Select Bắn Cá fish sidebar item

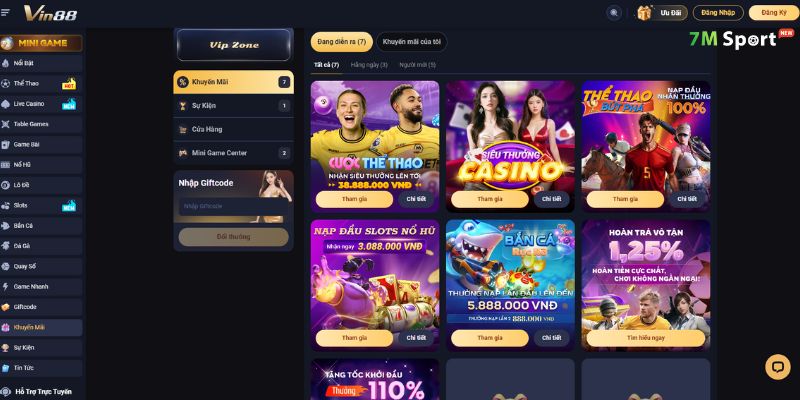[x=41, y=226]
